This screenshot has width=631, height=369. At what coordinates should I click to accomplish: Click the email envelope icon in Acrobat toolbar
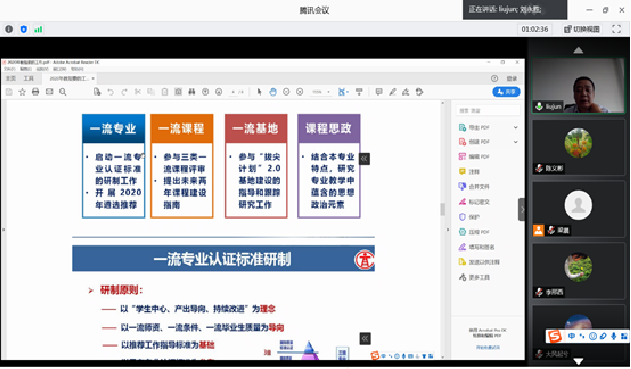coord(49,92)
